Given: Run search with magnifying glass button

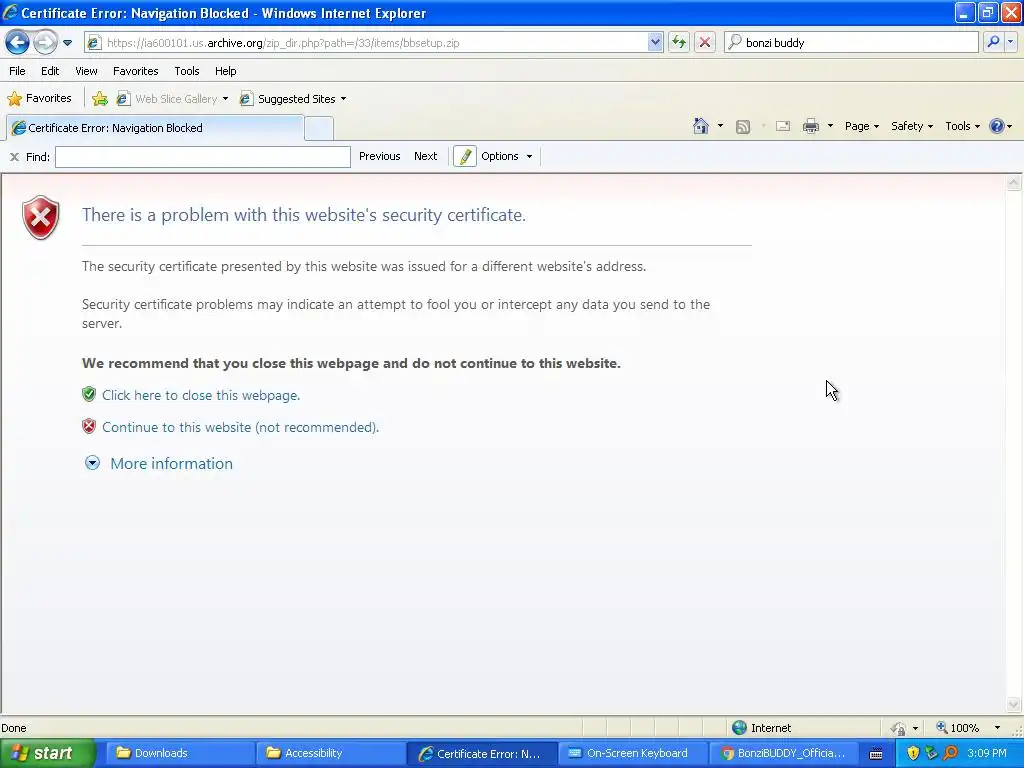Looking at the screenshot, I should 993,42.
